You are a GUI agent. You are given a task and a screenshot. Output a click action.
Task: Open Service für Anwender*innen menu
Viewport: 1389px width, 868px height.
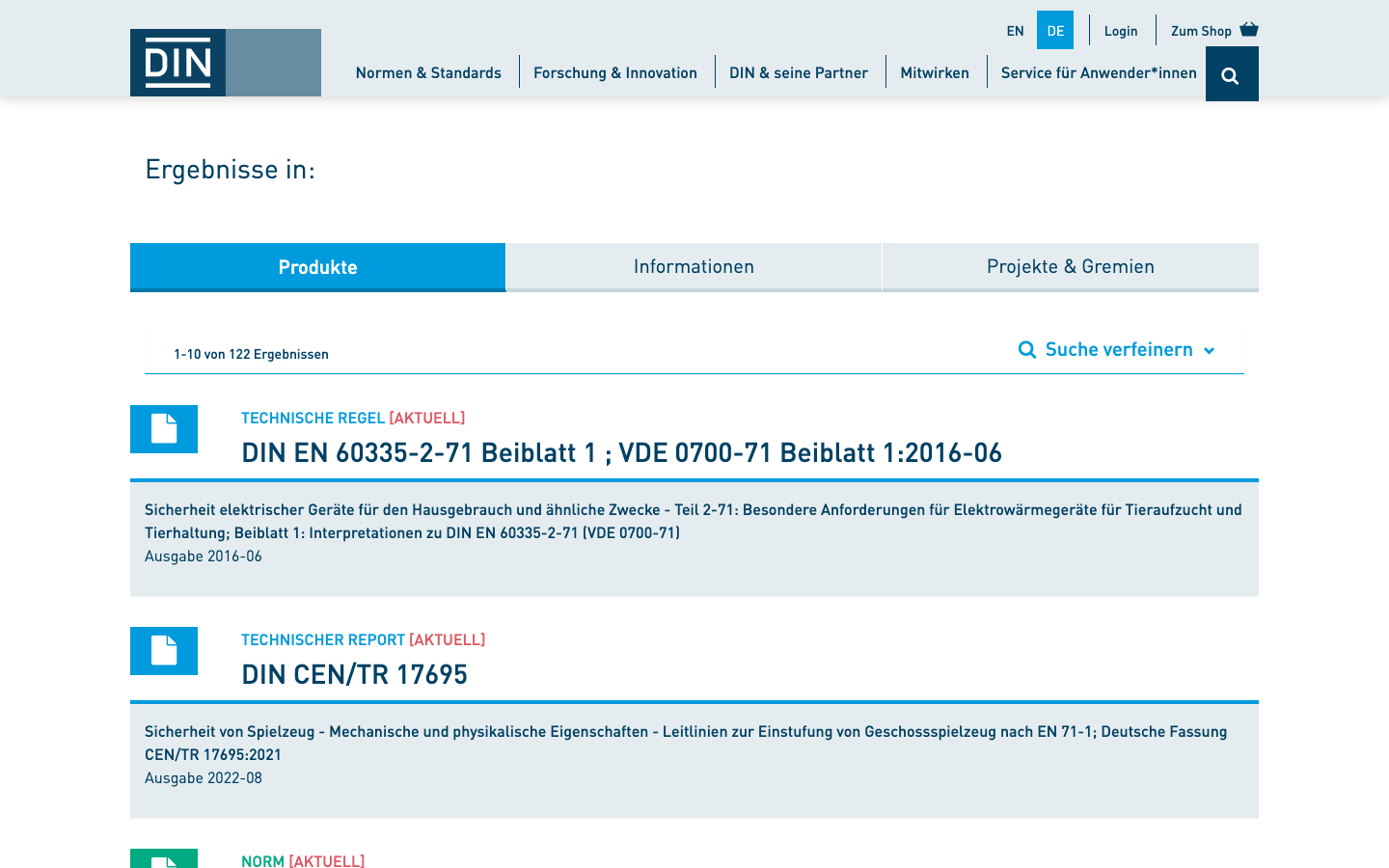point(1099,72)
